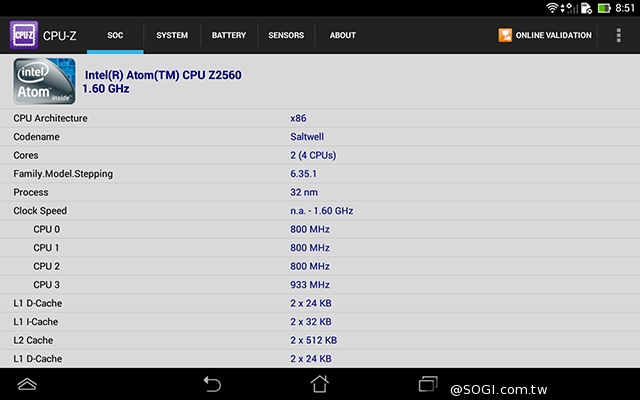Tap the 1.60 GHz heading line

pyautogui.click(x=106, y=89)
